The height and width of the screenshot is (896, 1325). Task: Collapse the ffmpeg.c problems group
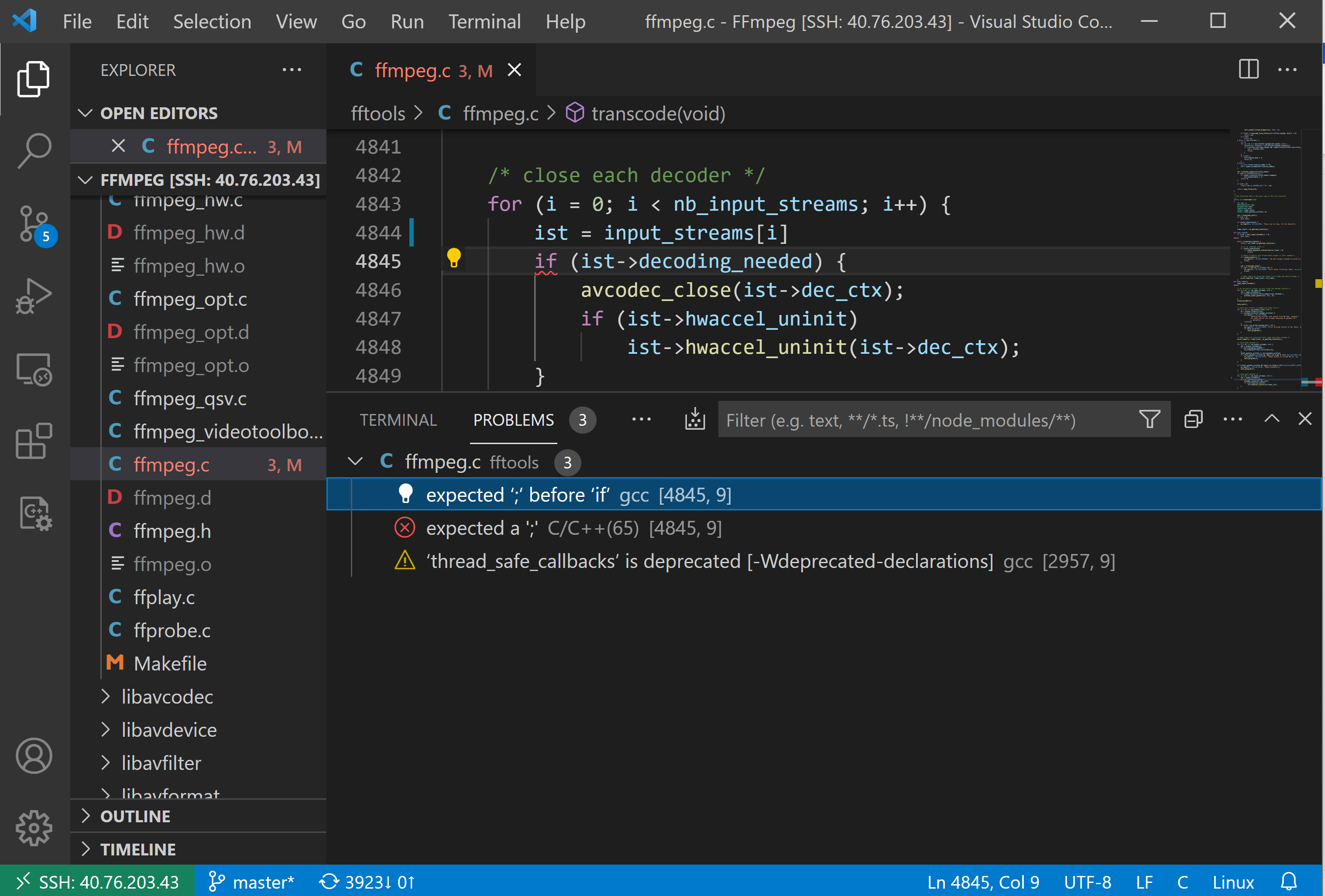point(355,462)
